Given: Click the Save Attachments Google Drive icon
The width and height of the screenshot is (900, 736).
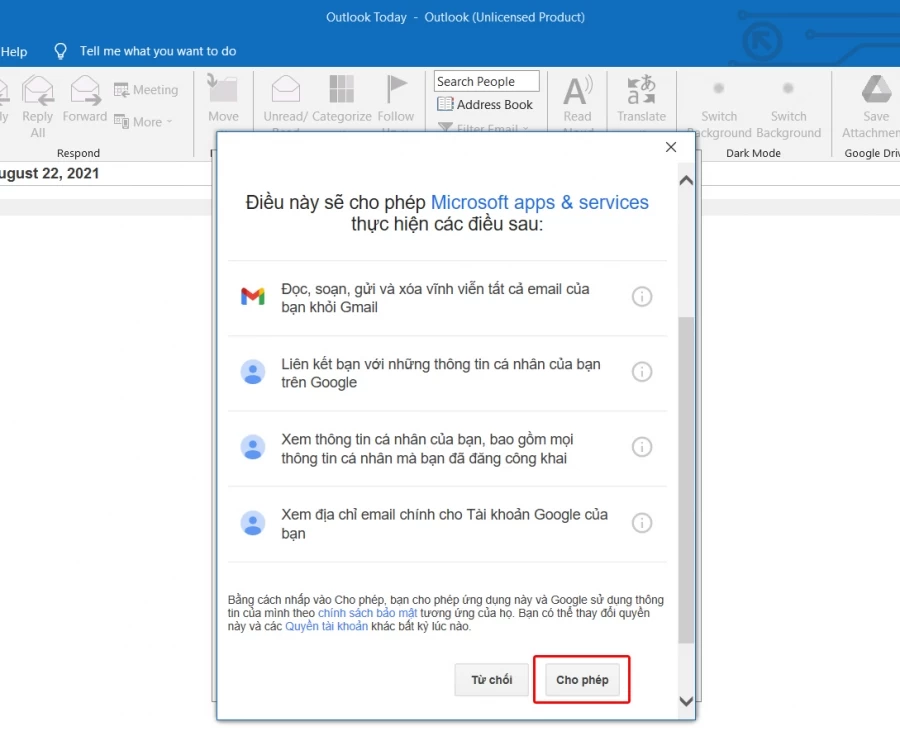Looking at the screenshot, I should click(876, 89).
